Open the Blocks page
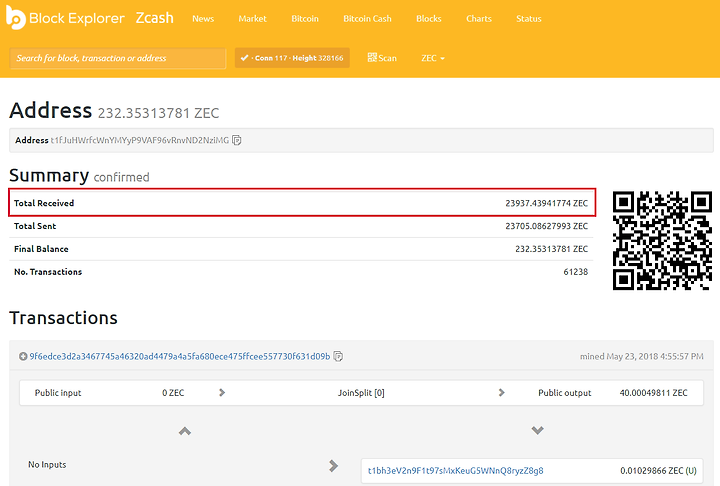Viewport: 720px width, 486px height. [428, 19]
